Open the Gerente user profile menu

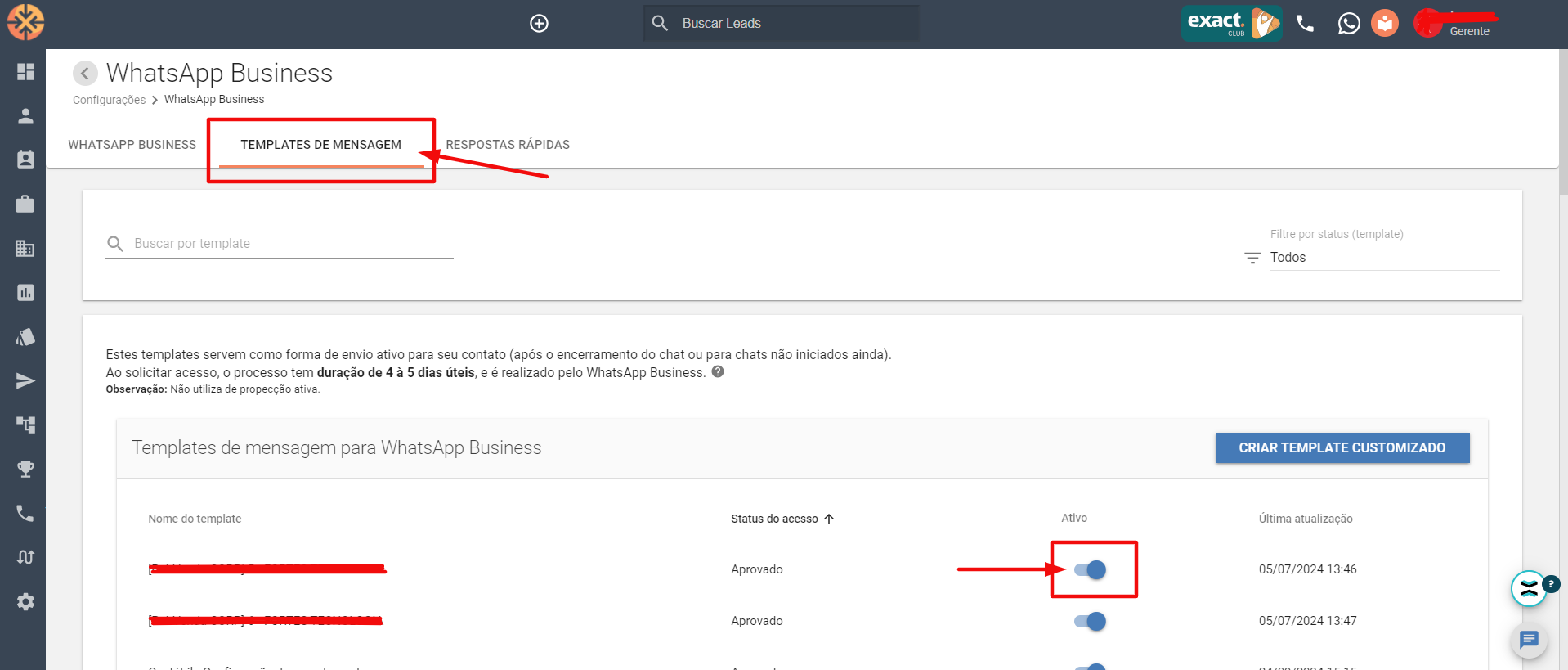[1457, 23]
